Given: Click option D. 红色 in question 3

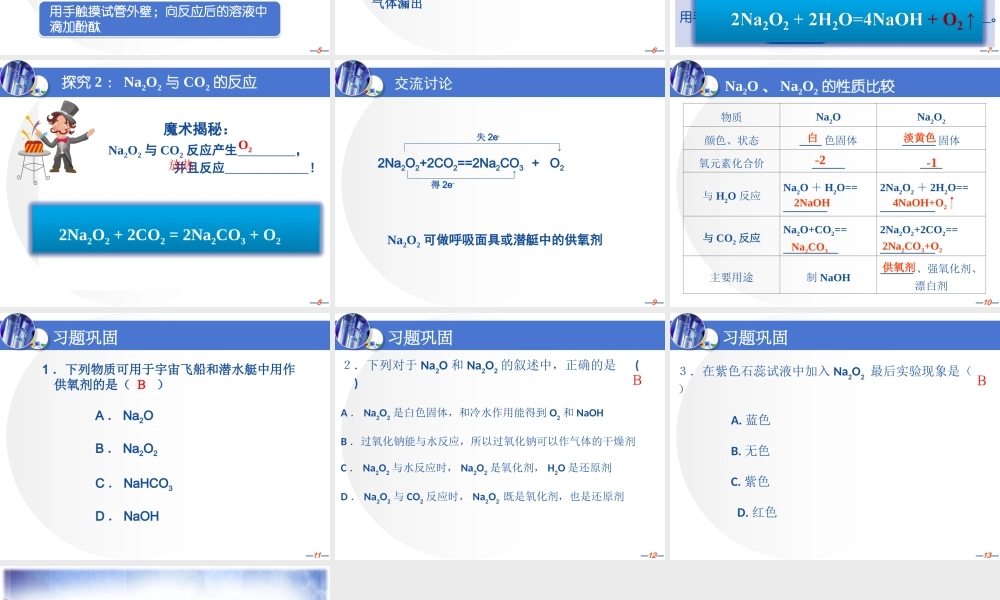Looking at the screenshot, I should click(757, 513).
